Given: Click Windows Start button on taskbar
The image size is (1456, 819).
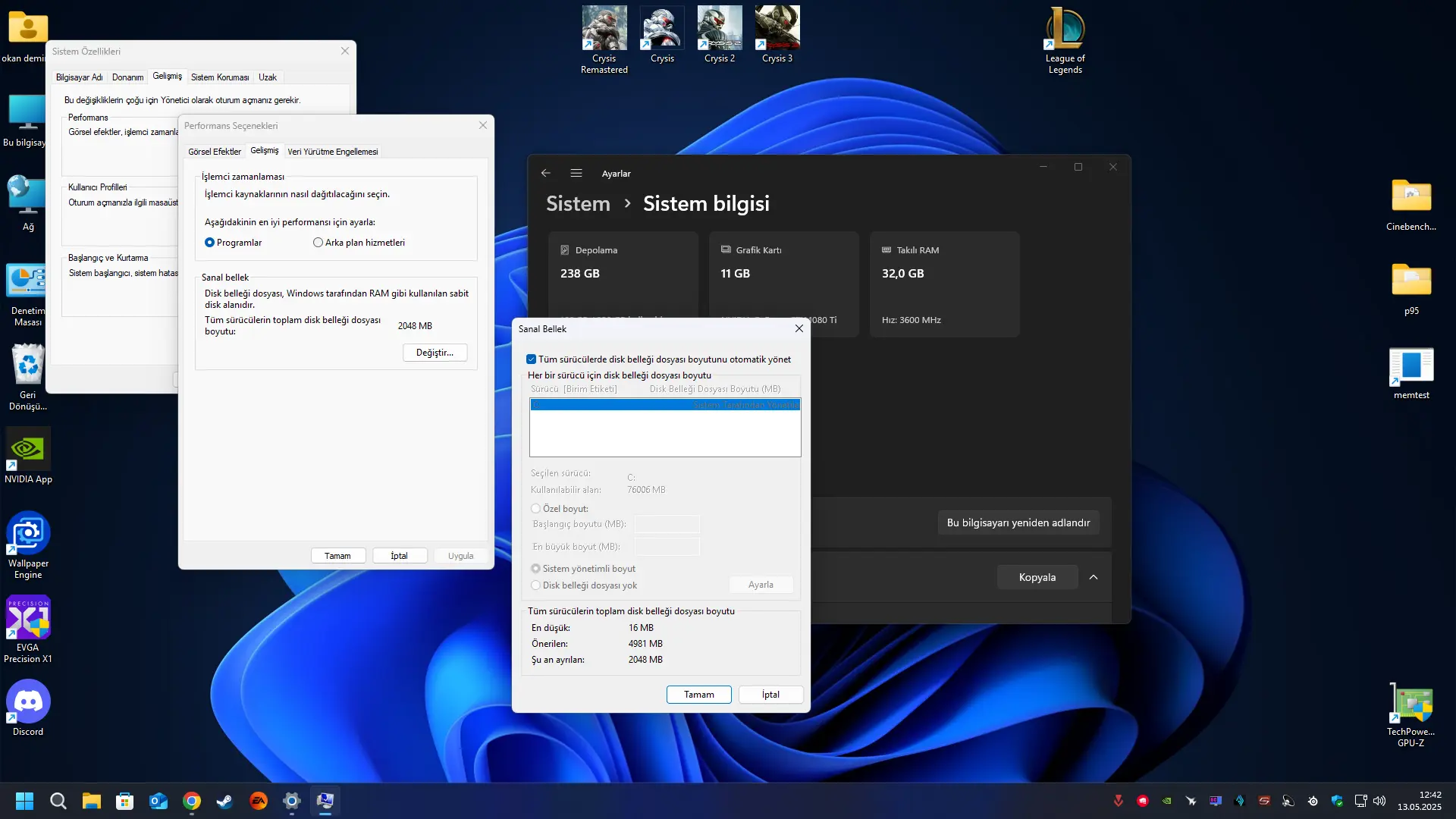Looking at the screenshot, I should [25, 801].
